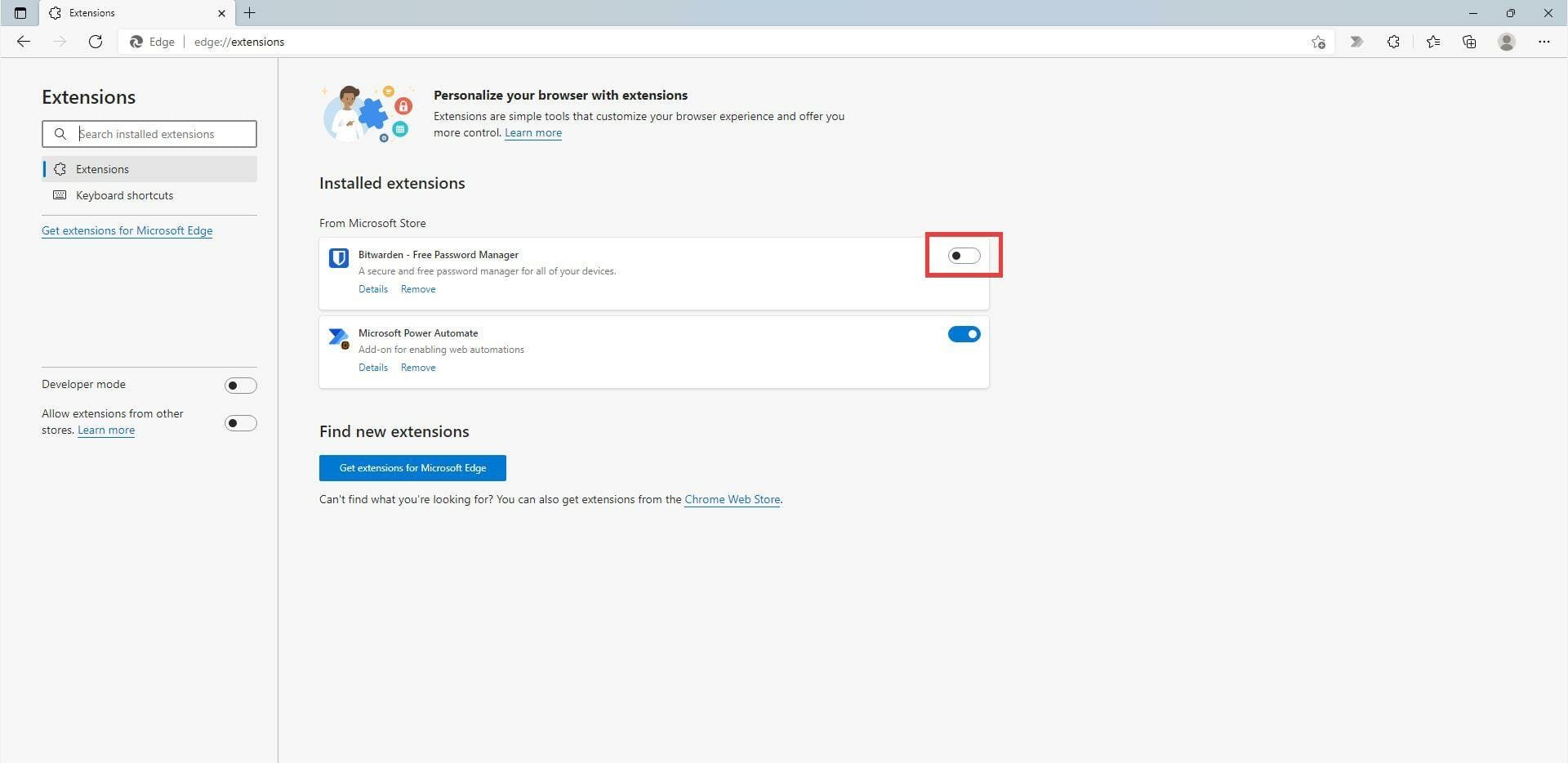Click the browser Back arrow
Image resolution: width=1568 pixels, height=763 pixels.
click(24, 42)
